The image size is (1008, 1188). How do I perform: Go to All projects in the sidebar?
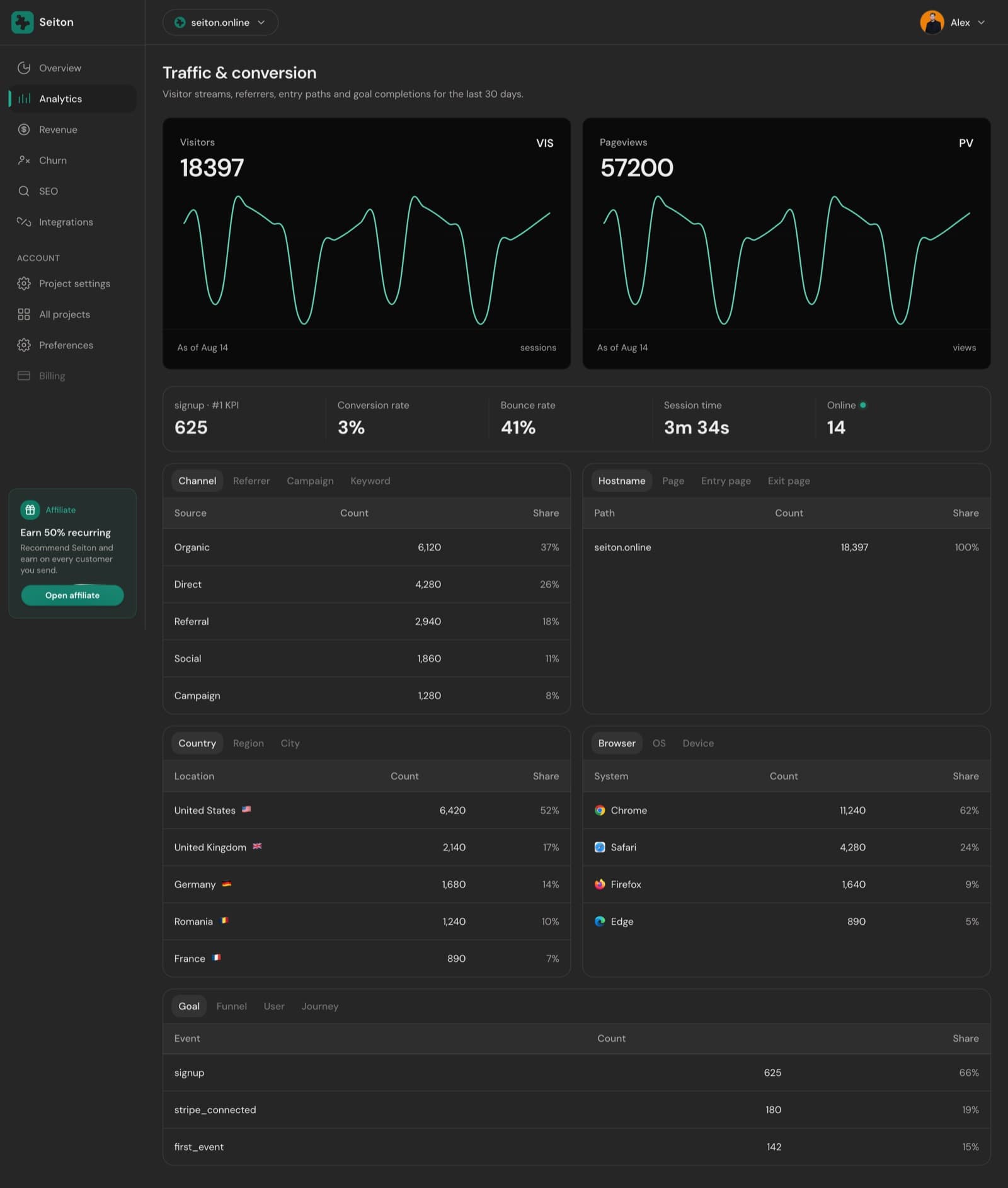[x=72, y=315]
